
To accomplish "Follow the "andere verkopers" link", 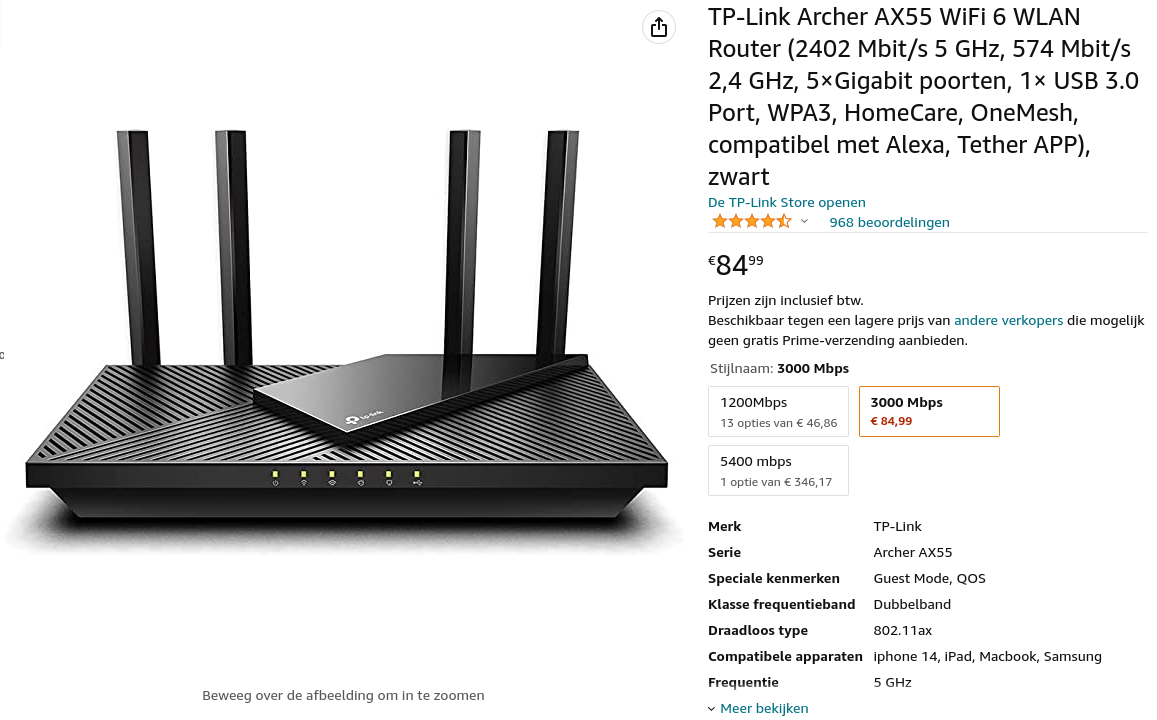I will (x=1008, y=320).
